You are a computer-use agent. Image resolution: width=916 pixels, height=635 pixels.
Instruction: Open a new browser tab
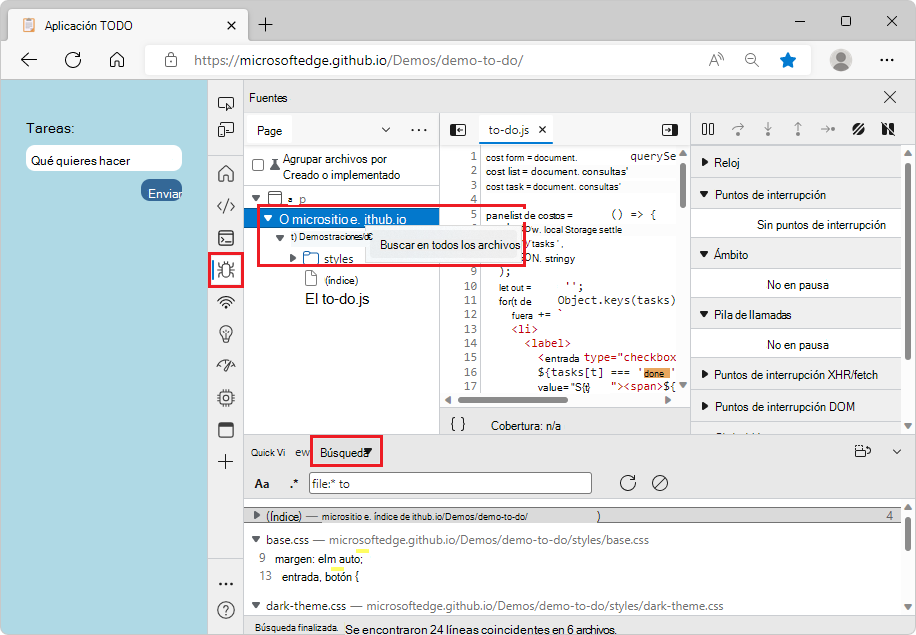(x=265, y=25)
